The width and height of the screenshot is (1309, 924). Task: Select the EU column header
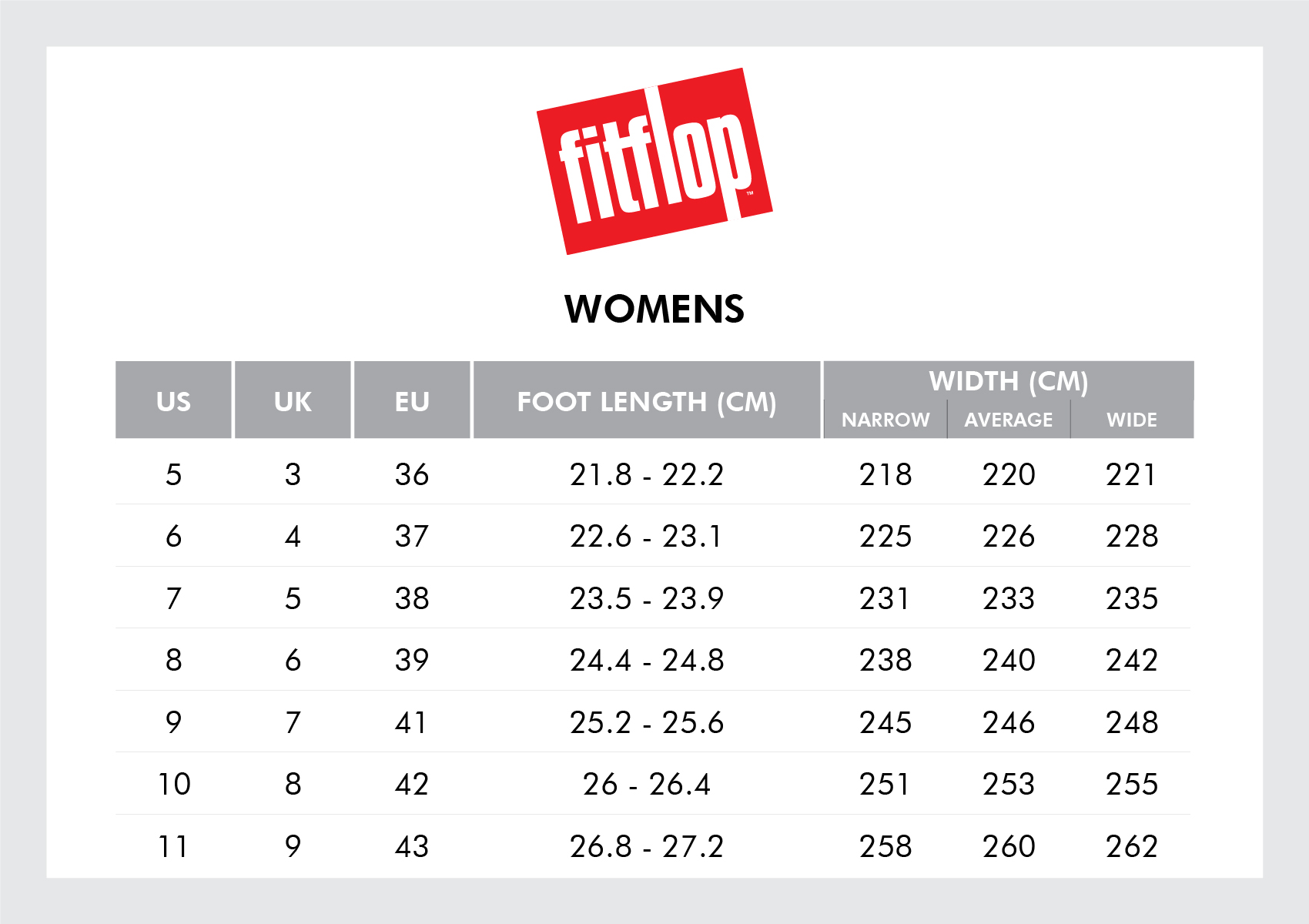click(x=412, y=401)
